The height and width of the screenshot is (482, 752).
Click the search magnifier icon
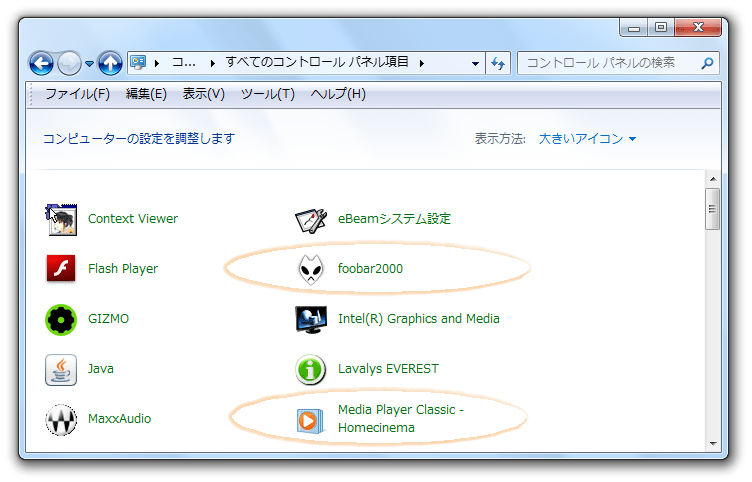point(707,63)
